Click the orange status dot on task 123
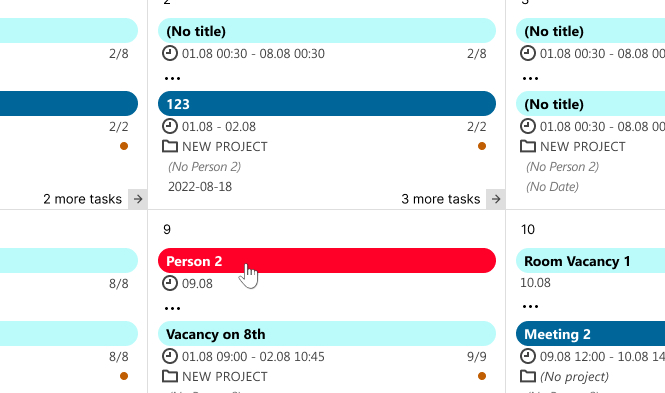This screenshot has width=665, height=393. 482,146
